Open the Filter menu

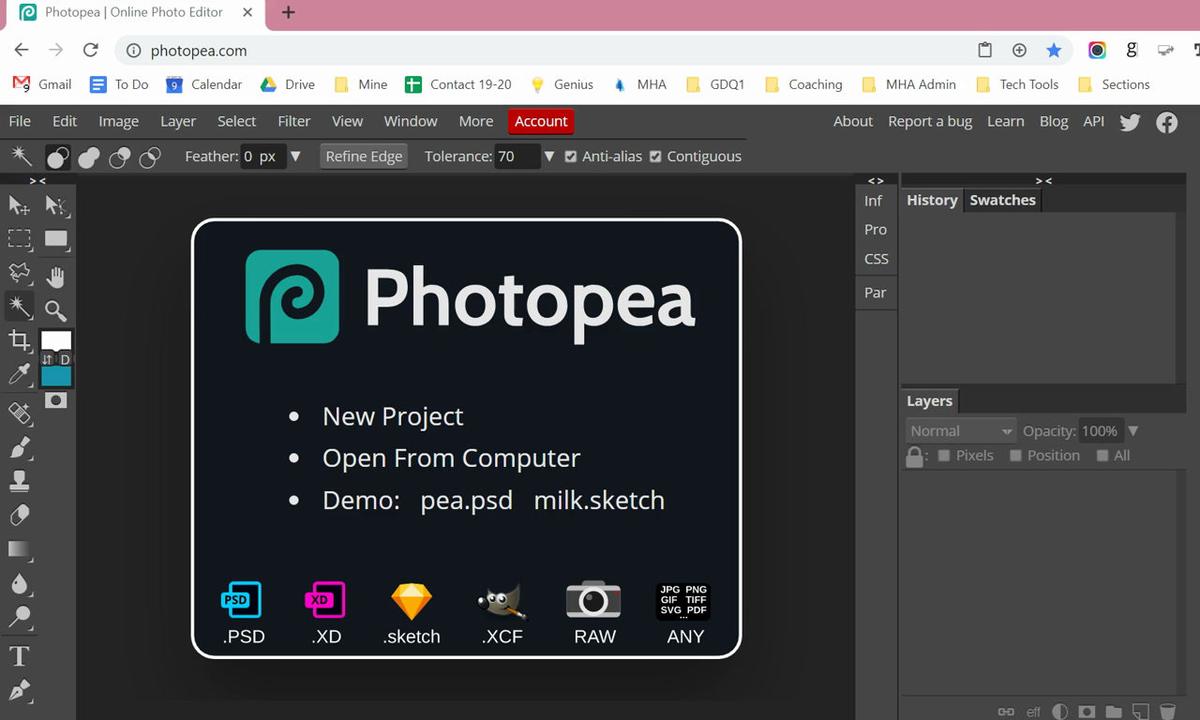(x=294, y=122)
